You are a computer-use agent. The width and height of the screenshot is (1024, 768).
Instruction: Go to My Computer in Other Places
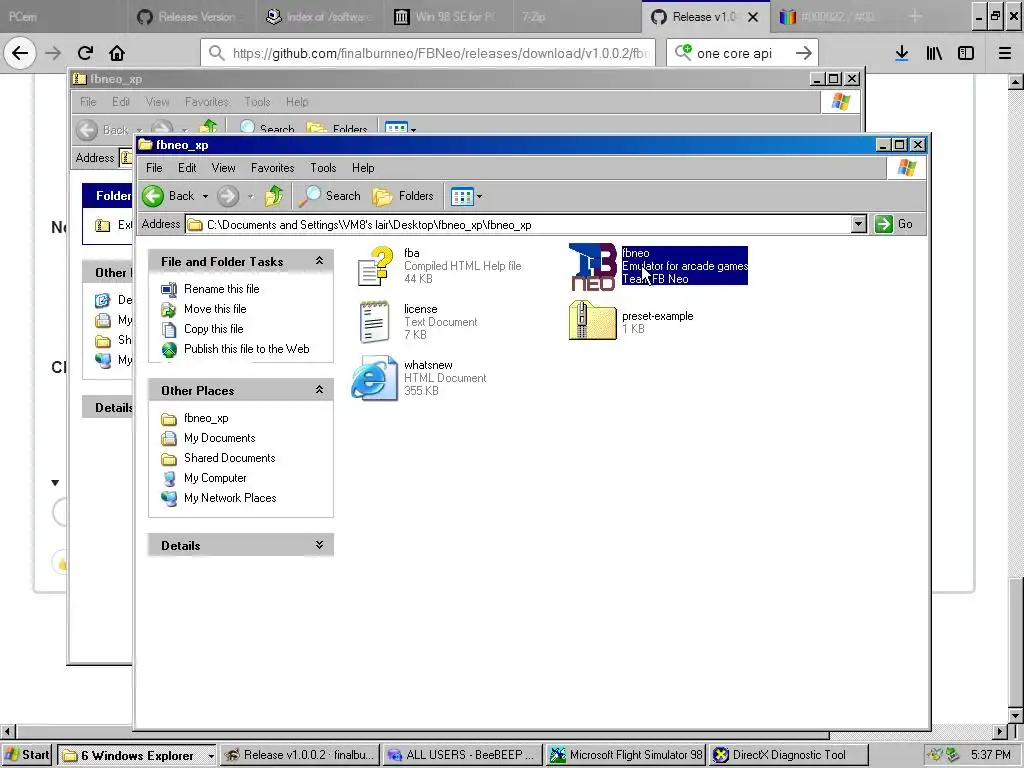[x=215, y=478]
